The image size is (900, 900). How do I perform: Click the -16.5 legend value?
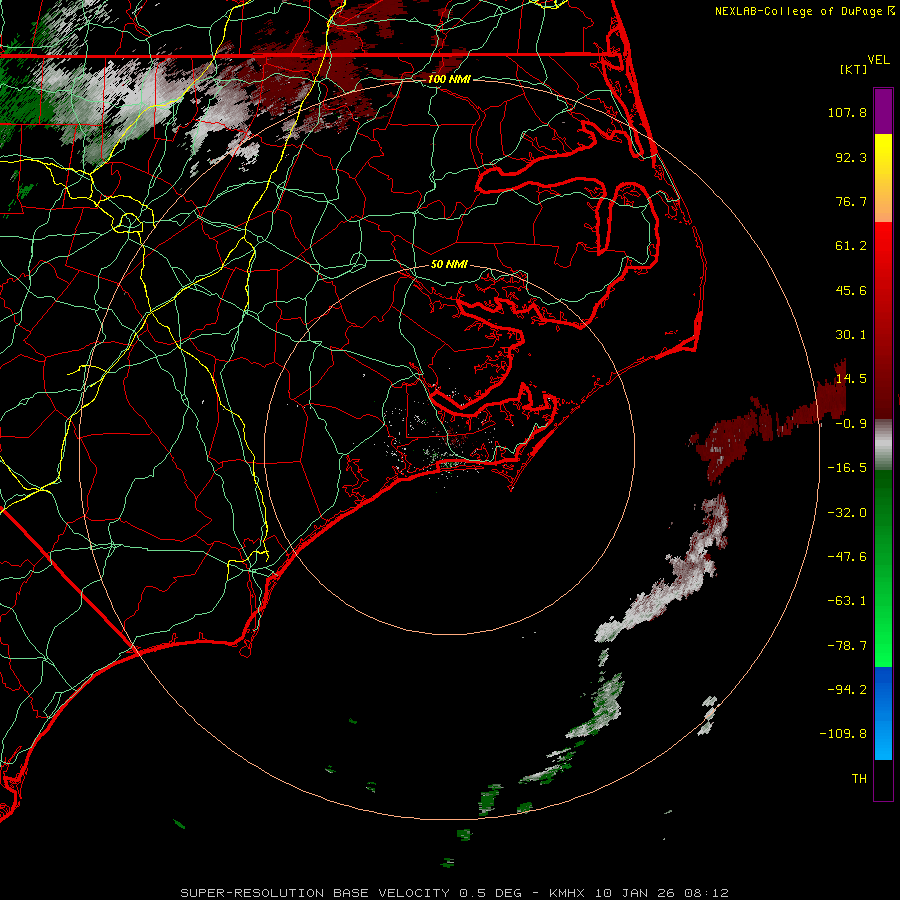point(847,468)
